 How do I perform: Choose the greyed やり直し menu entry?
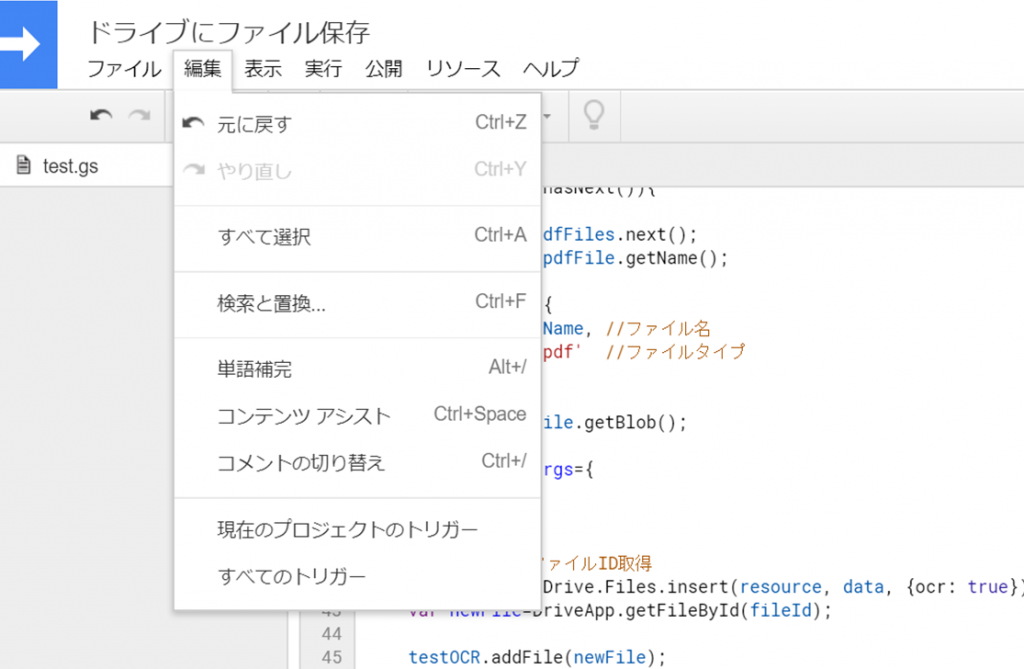(x=358, y=171)
